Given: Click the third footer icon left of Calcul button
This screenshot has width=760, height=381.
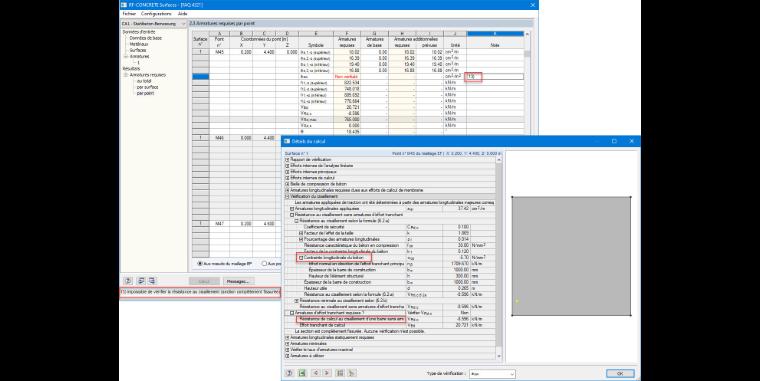Looking at the screenshot, I should (152, 281).
